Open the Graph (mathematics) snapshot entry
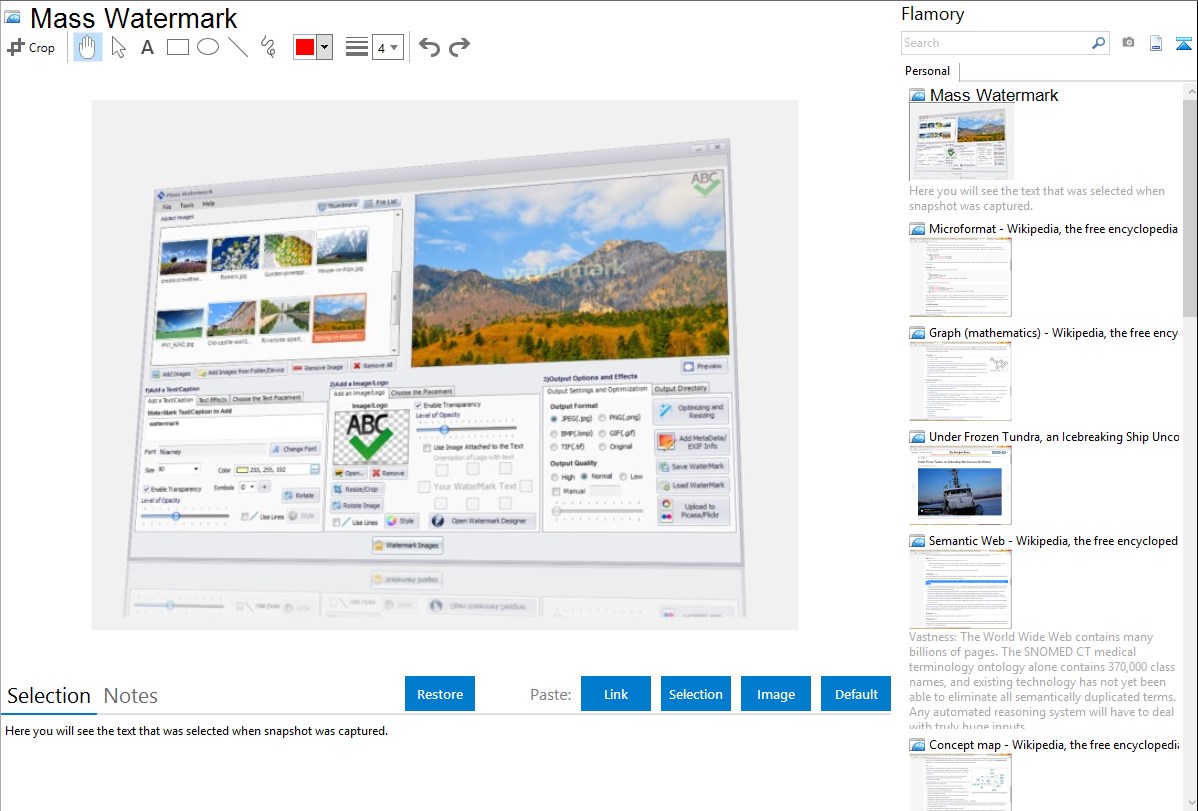 [x=1053, y=333]
